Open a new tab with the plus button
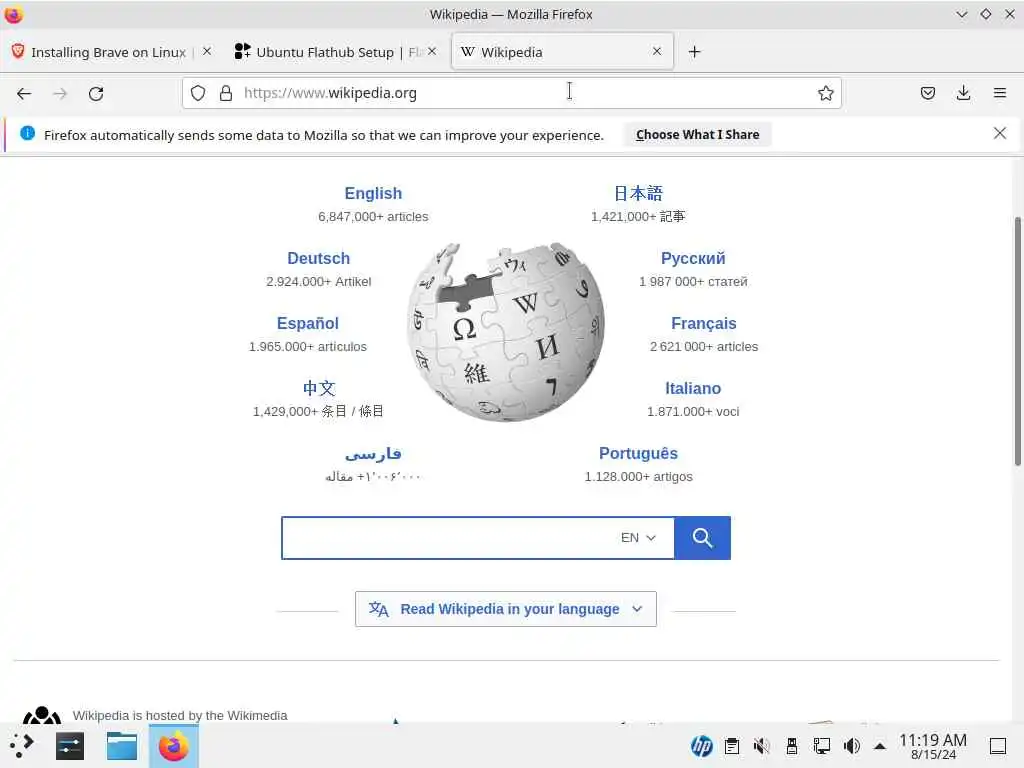 pyautogui.click(x=695, y=52)
